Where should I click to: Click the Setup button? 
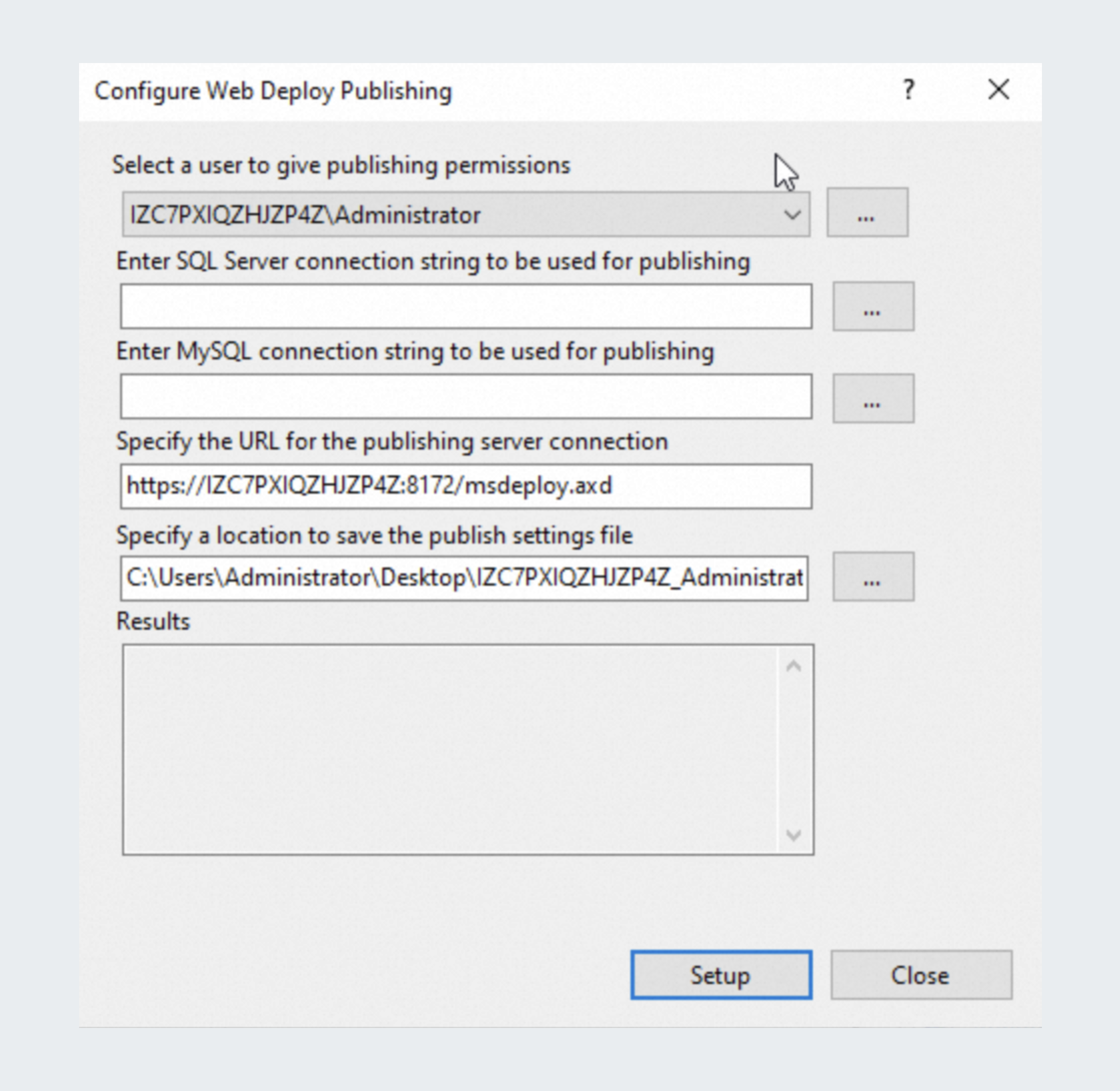click(x=721, y=975)
